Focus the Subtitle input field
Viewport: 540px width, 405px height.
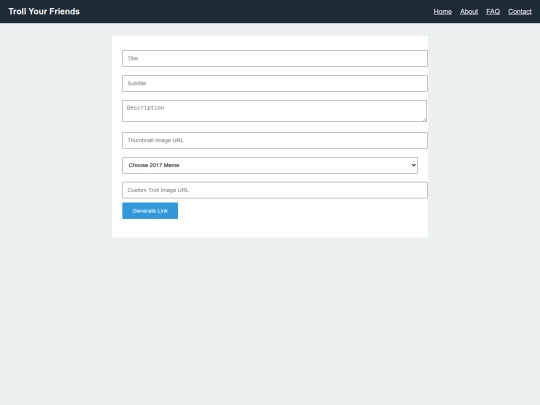[275, 83]
